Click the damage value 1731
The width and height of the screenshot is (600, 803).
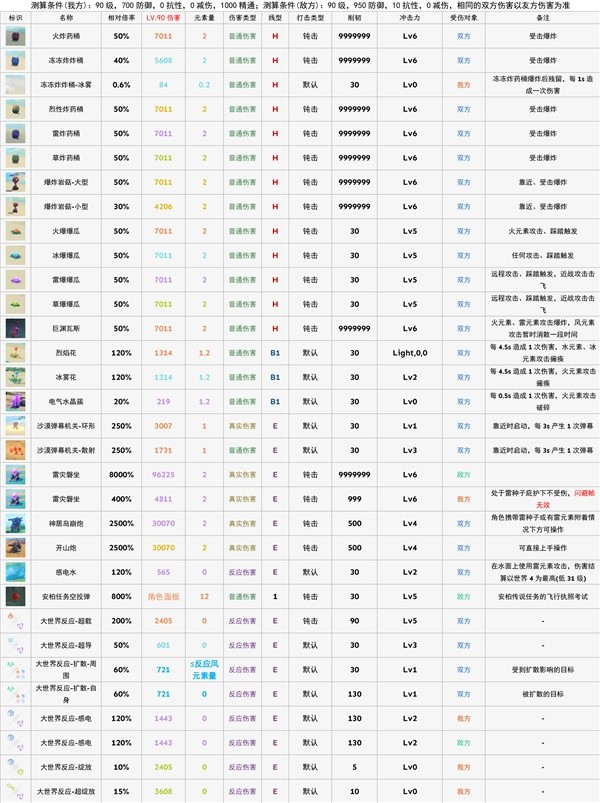tap(163, 451)
